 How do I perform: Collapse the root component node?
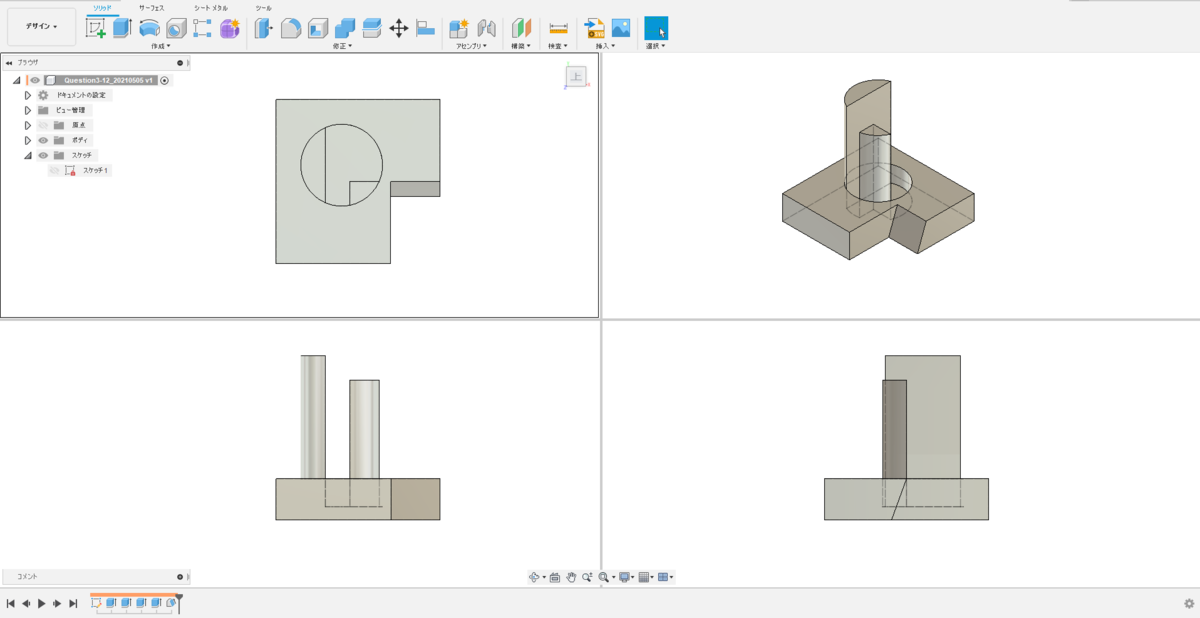click(16, 80)
